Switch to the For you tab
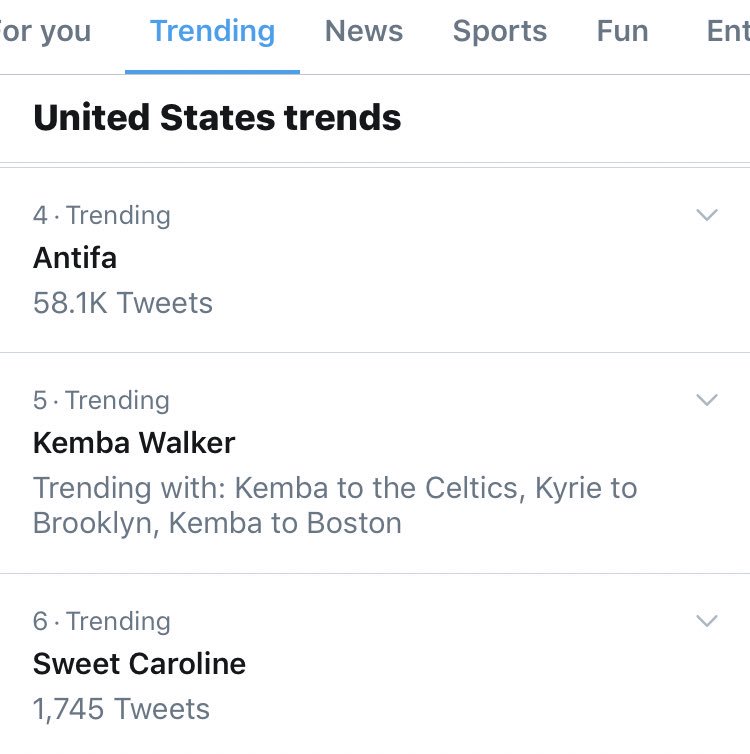Image resolution: width=750 pixels, height=754 pixels. pyautogui.click(x=45, y=31)
